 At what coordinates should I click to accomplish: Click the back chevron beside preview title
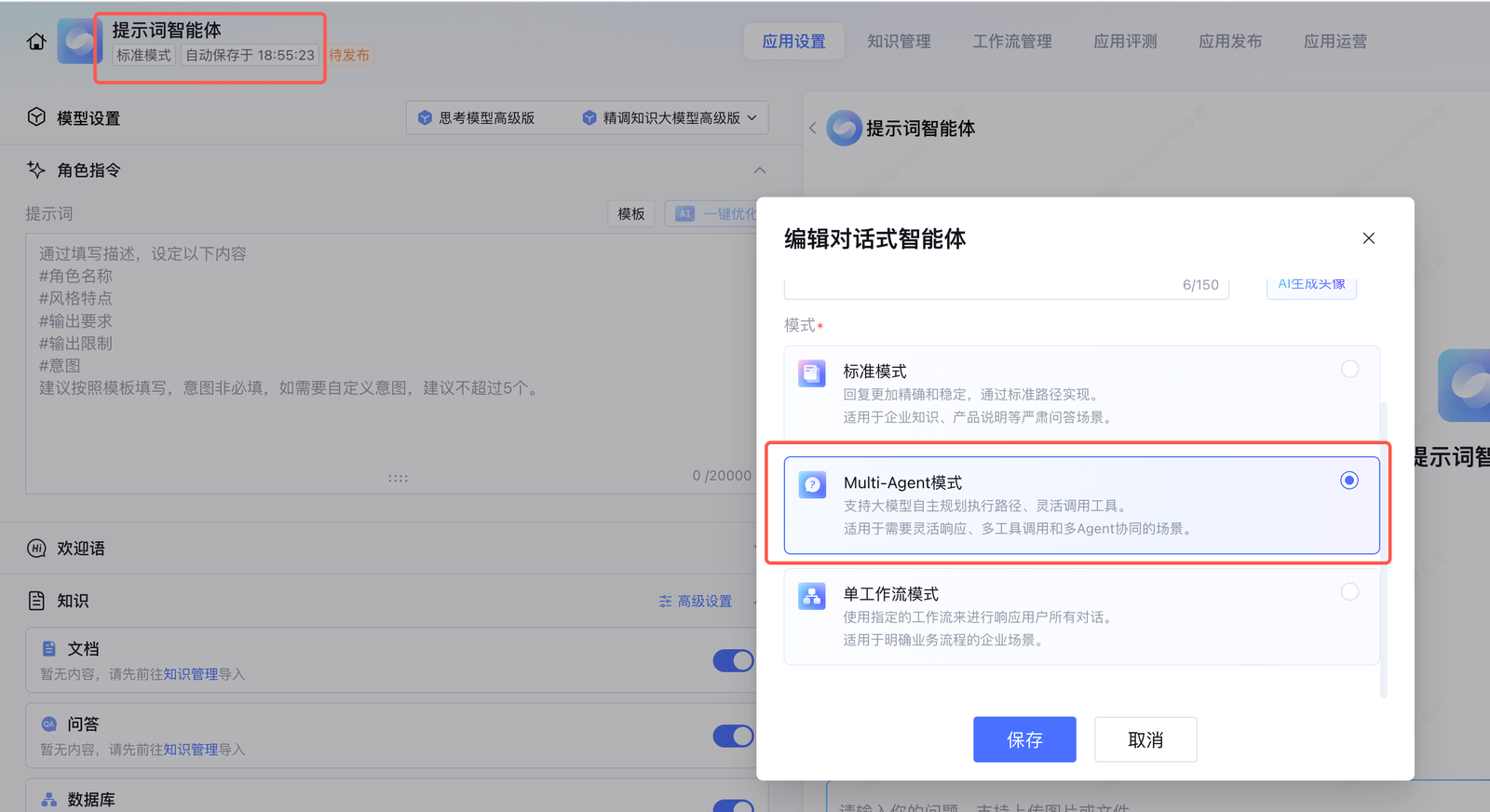(x=812, y=129)
